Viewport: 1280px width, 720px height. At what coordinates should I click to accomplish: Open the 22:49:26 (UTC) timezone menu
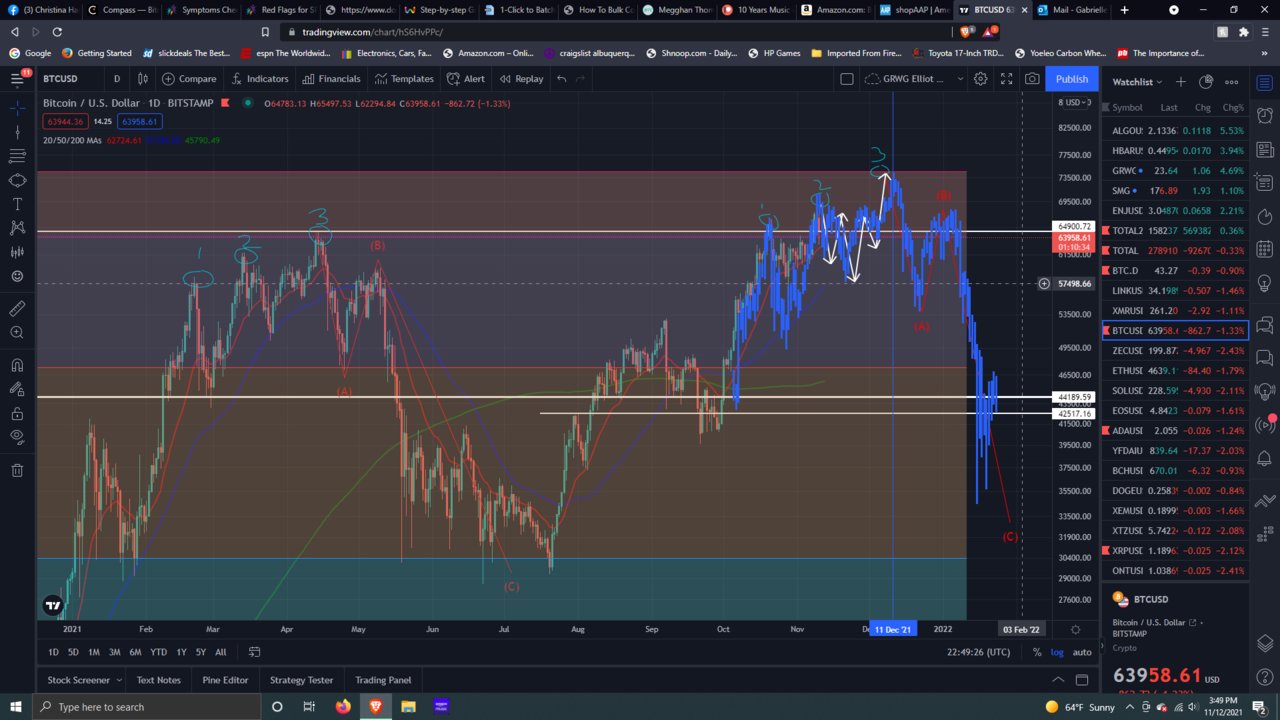[977, 652]
